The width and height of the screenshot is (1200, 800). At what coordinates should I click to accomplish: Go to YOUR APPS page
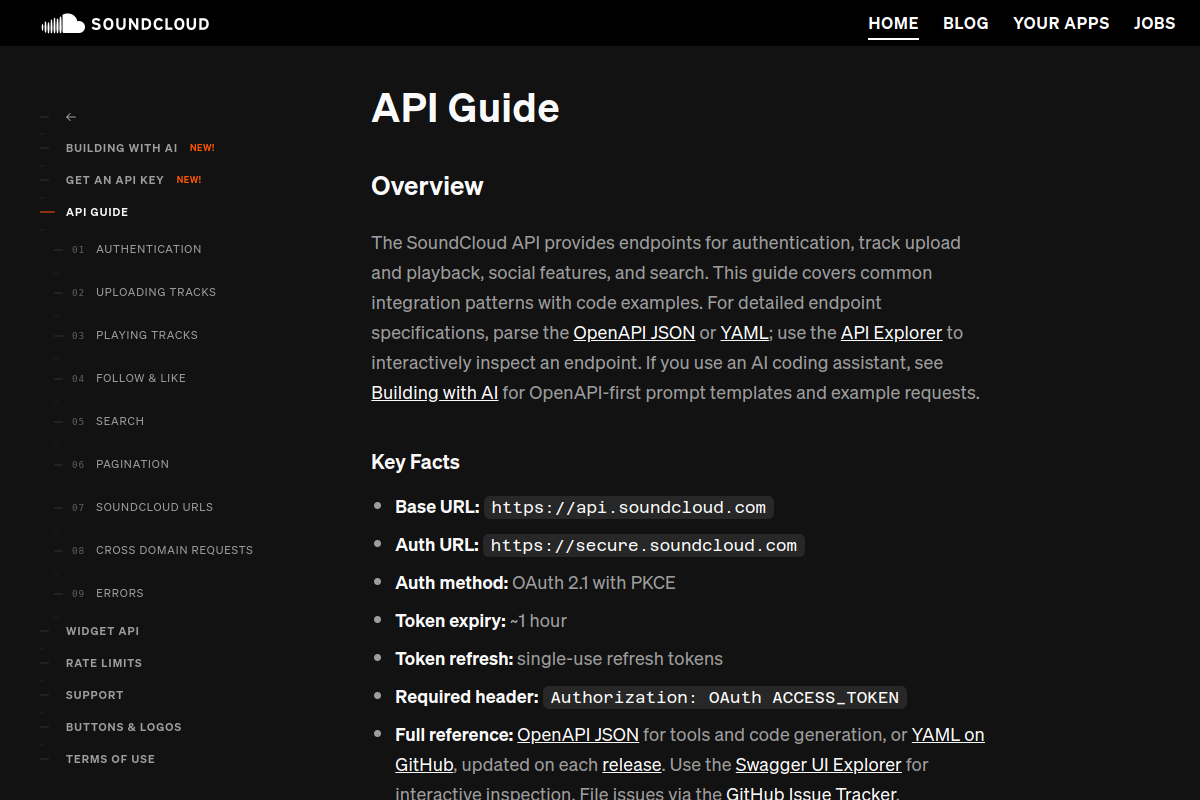[1061, 23]
